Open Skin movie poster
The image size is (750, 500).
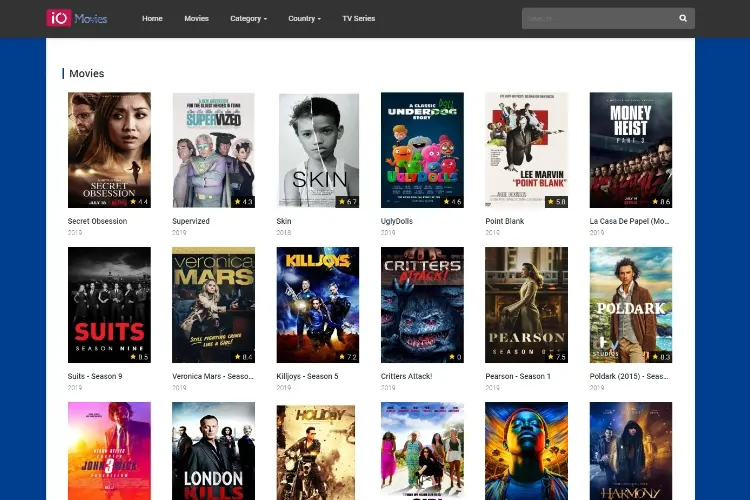click(318, 150)
